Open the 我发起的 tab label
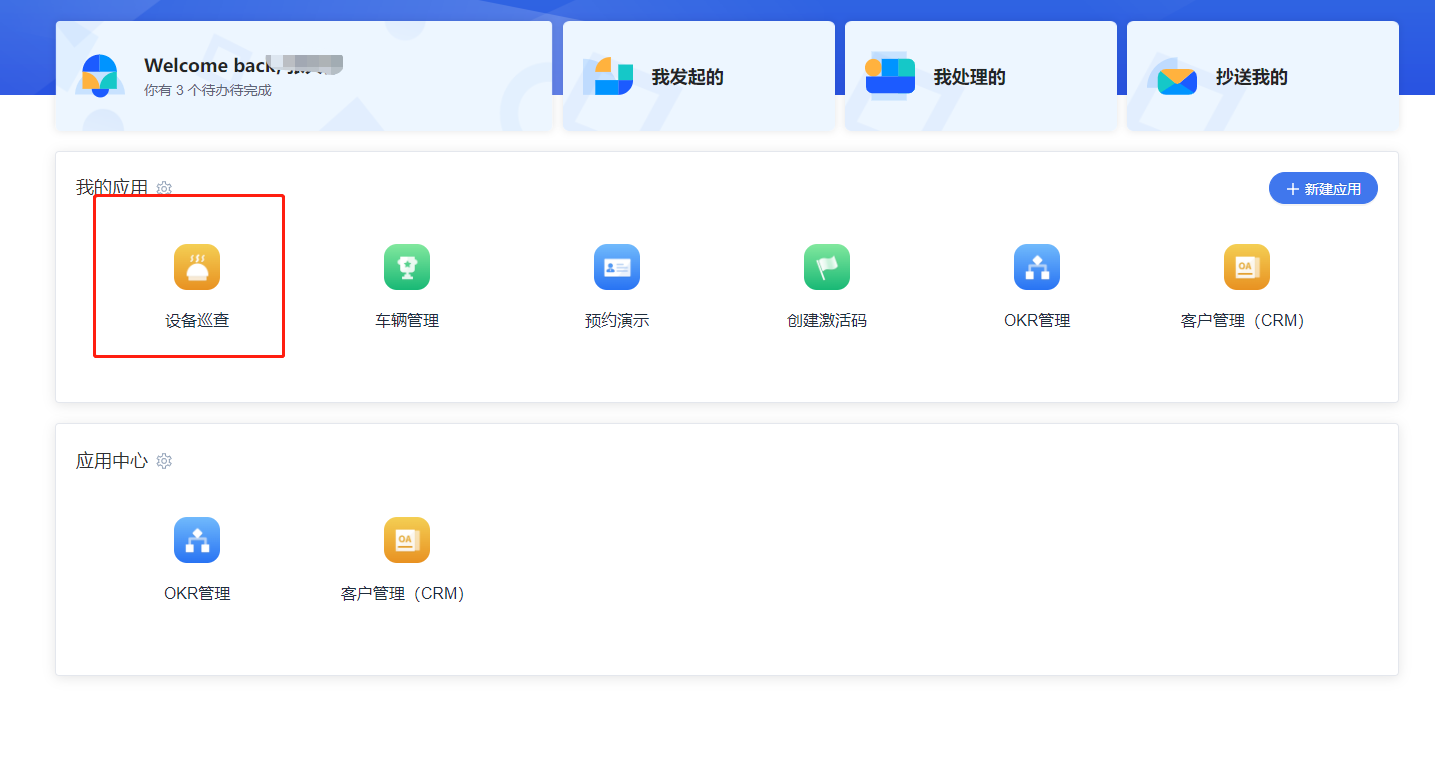Screen dimensions: 1435x759 687,77
